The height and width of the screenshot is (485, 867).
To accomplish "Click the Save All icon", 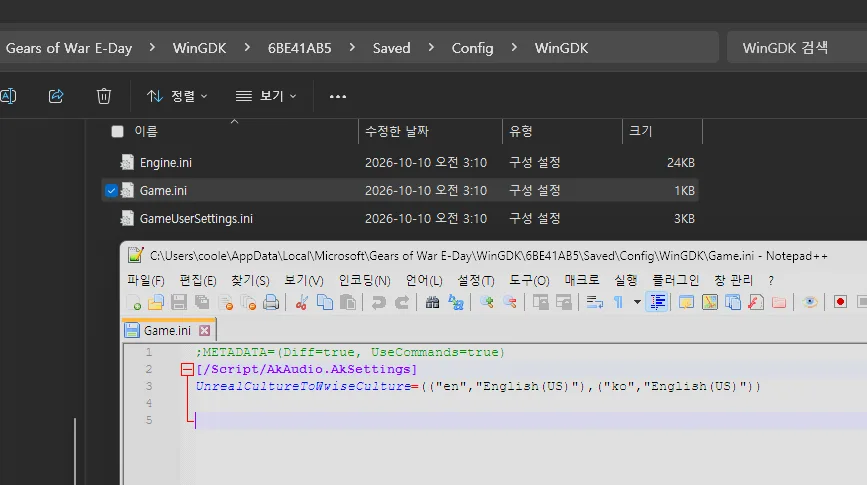I will point(202,303).
